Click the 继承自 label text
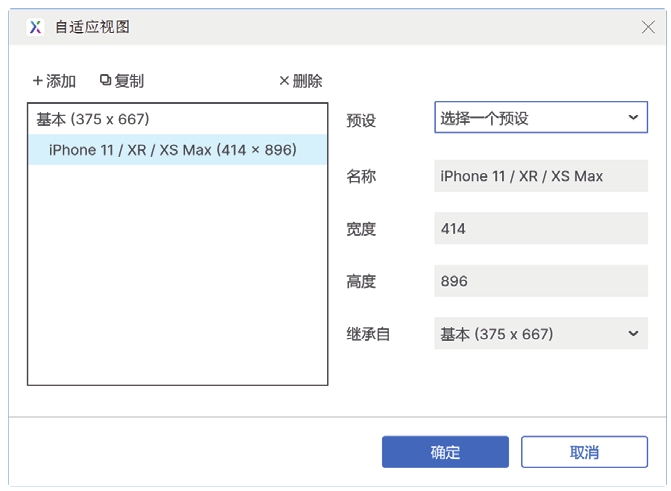Image resolution: width=671 pixels, height=491 pixels. 368,334
